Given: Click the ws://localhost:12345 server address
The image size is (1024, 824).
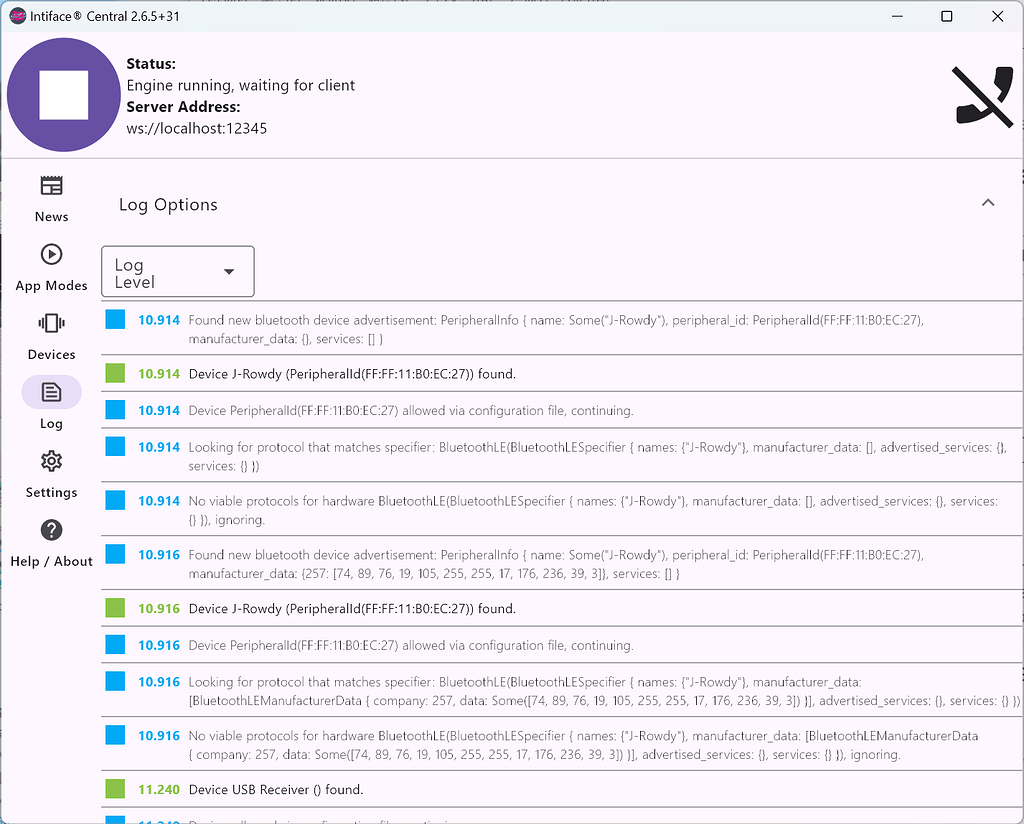Looking at the screenshot, I should [197, 129].
